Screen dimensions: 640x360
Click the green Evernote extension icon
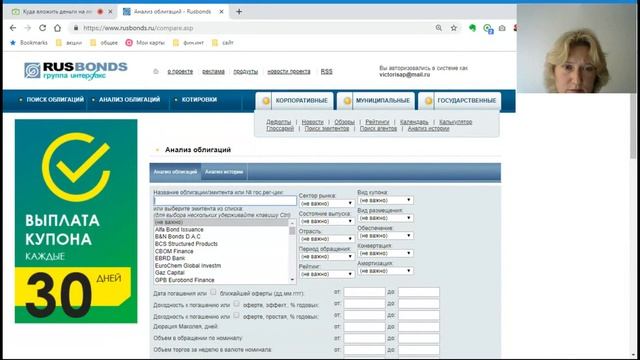pos(473,28)
